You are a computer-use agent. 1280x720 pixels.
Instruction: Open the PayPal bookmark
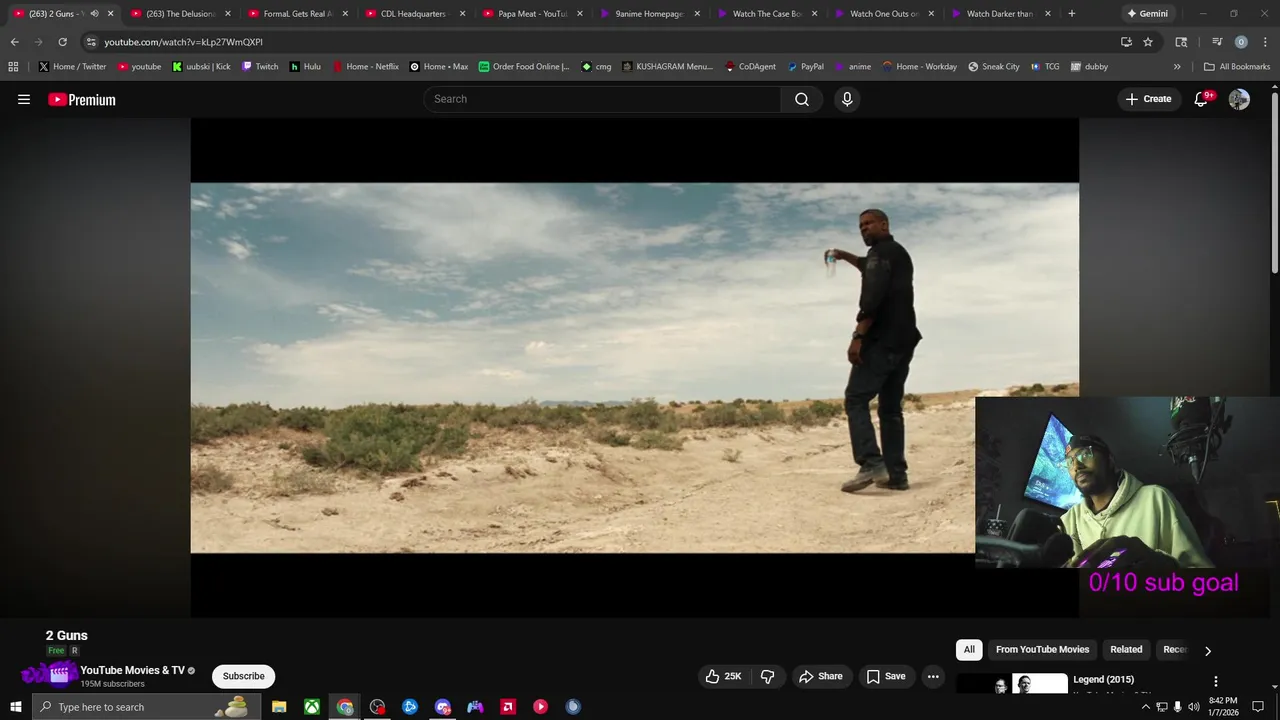pyautogui.click(x=805, y=67)
